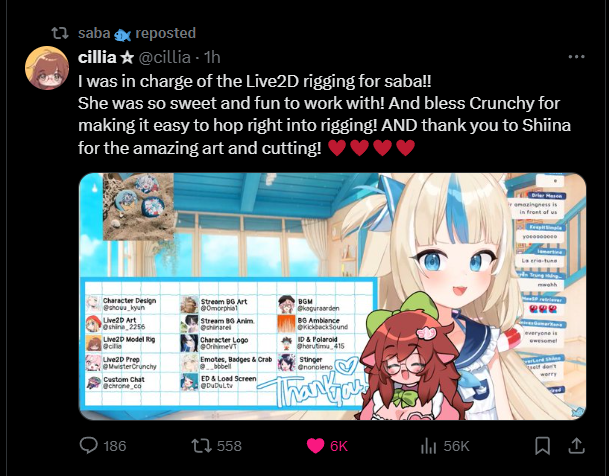The height and width of the screenshot is (476, 609).
Task: Click the repost arrows icon showing 558
Action: [202, 446]
